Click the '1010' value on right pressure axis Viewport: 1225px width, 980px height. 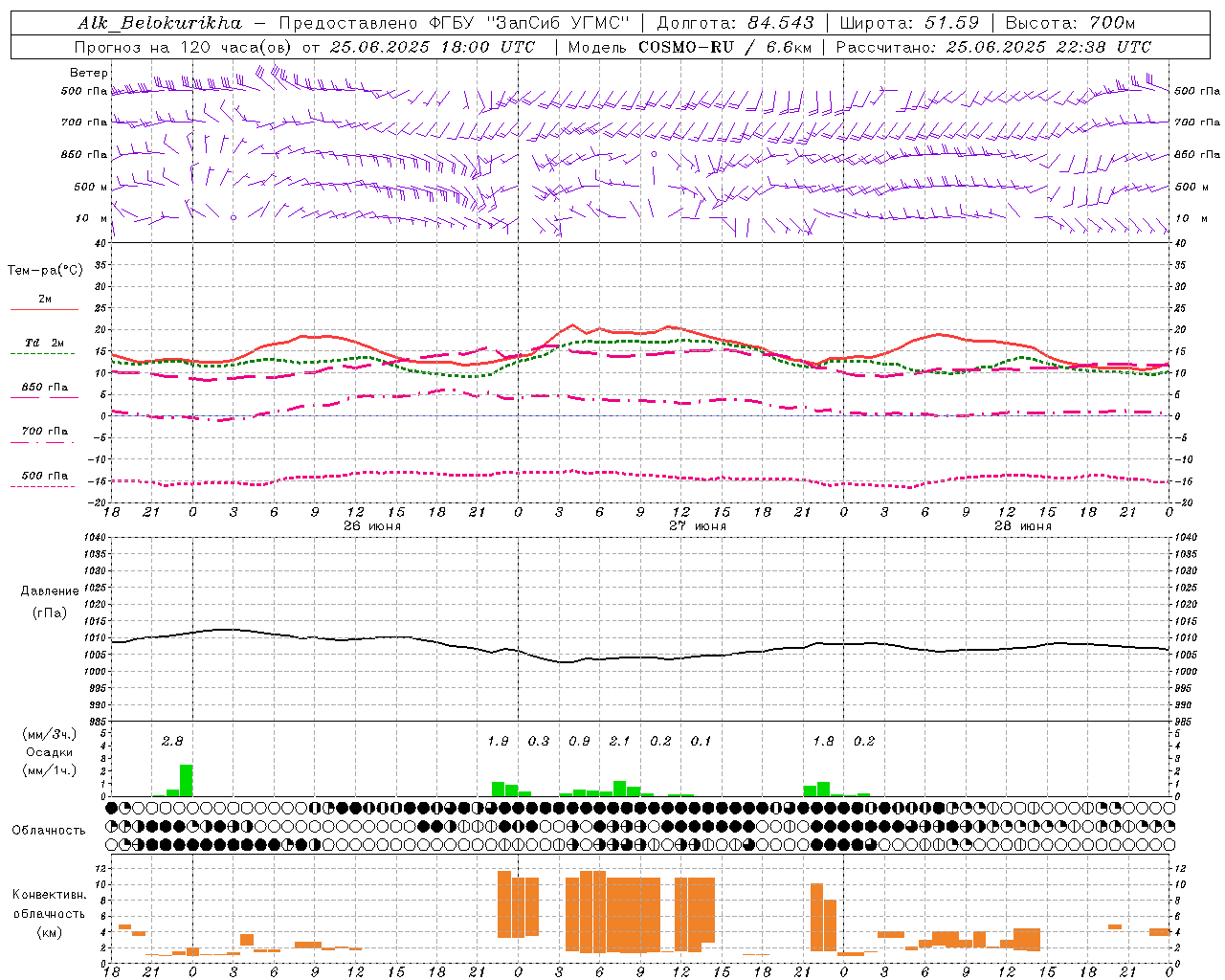[1186, 638]
